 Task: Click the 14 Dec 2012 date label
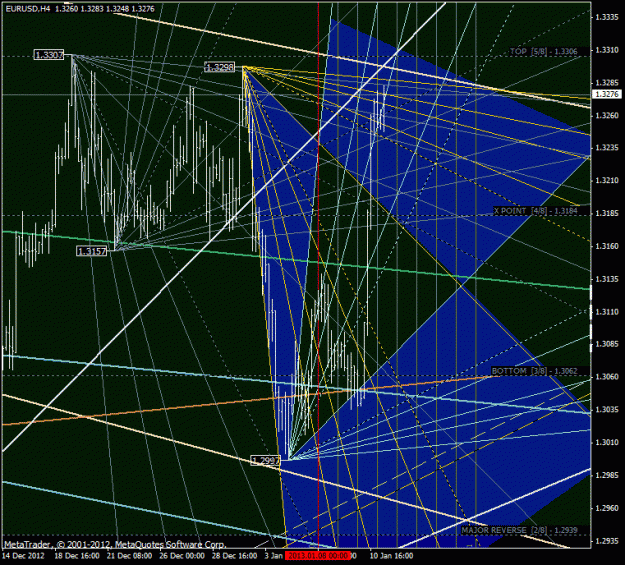[x=24, y=556]
